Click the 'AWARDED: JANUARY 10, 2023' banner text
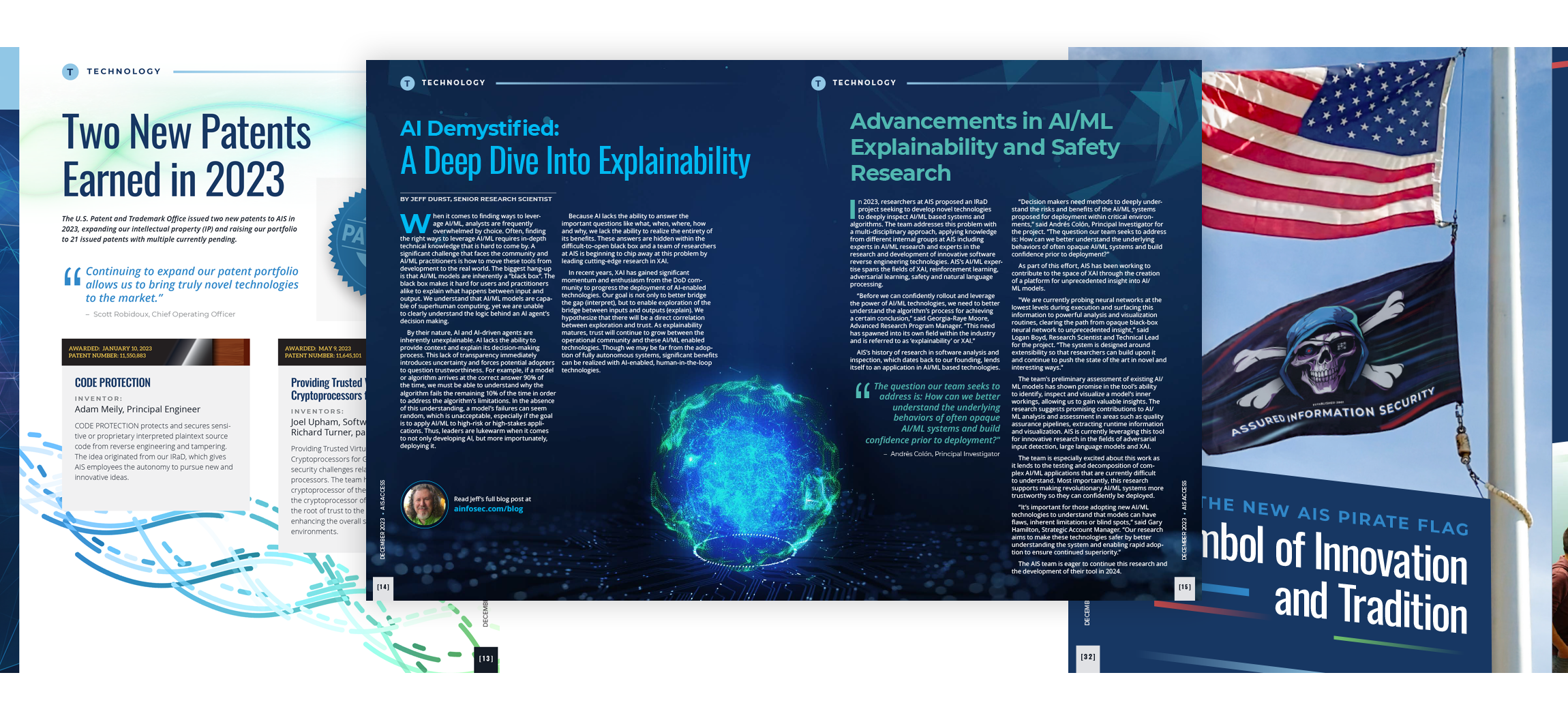The image size is (1568, 705). [110, 348]
